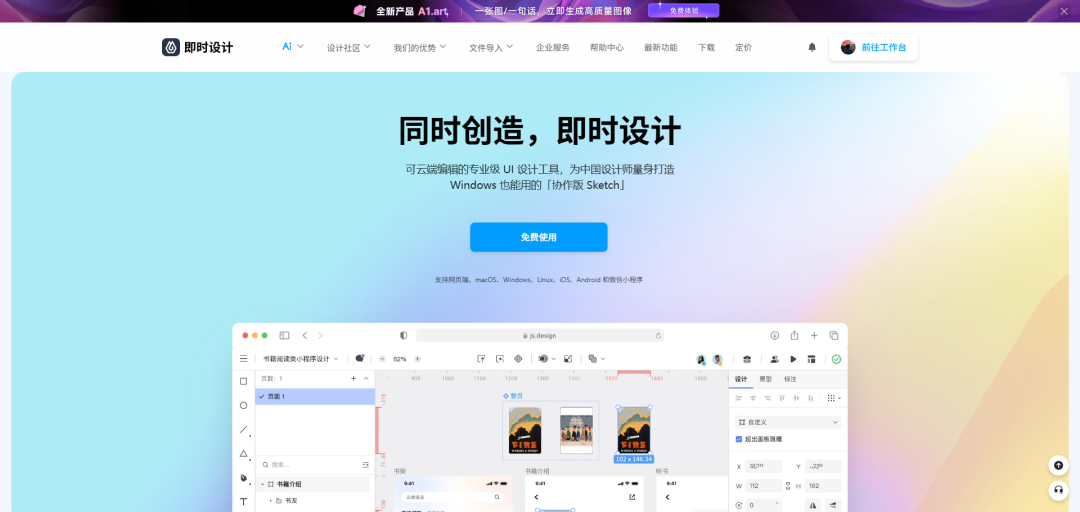1080x512 pixels.
Task: Select the Rectangle tool
Action: click(243, 381)
